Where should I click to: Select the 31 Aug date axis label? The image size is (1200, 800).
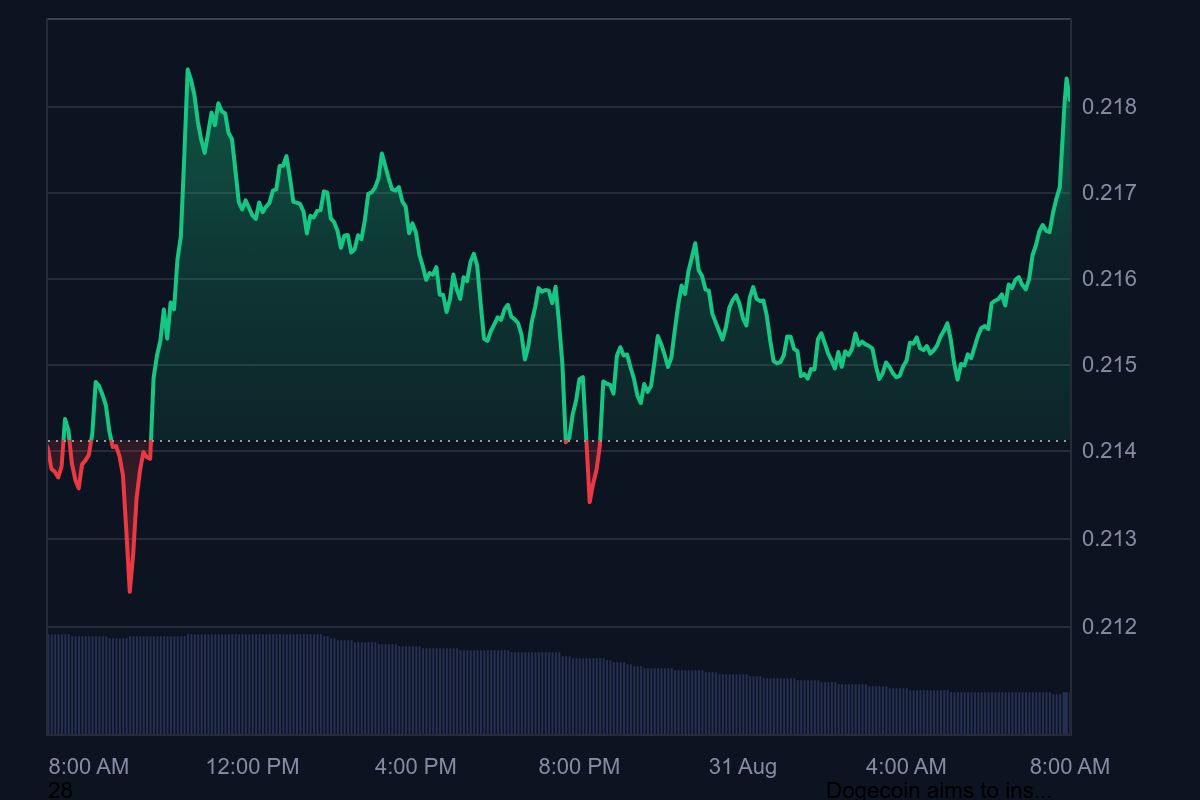point(743,767)
